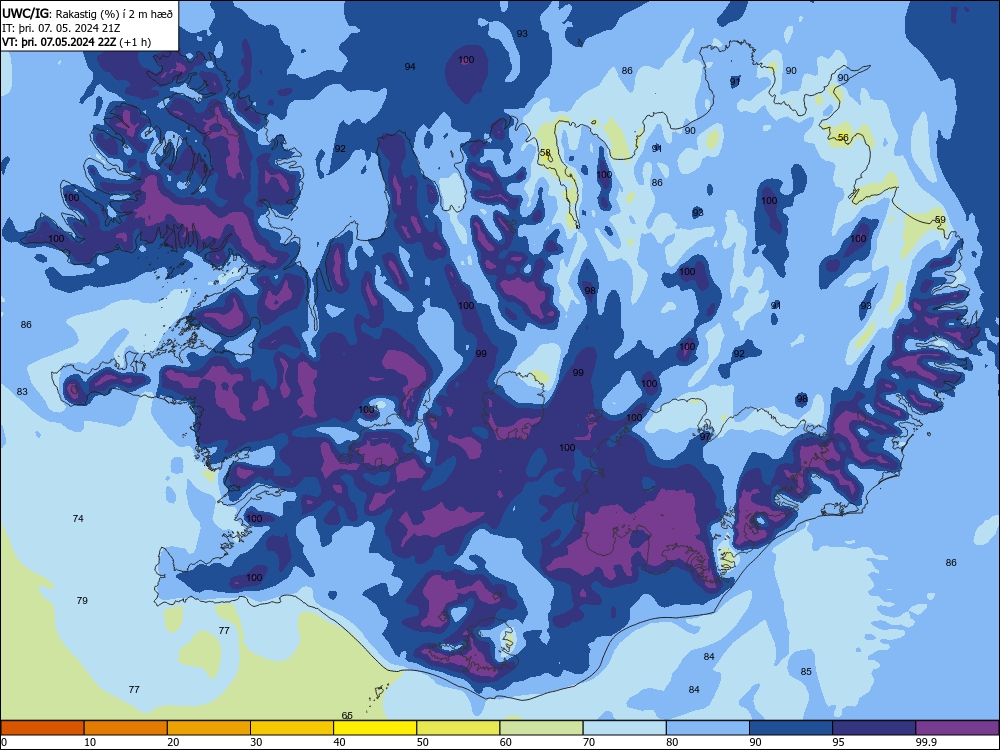Viewport: 1000px width, 750px height.
Task: Pick the medium blue 80–90 legend swatch
Action: (x=708, y=728)
